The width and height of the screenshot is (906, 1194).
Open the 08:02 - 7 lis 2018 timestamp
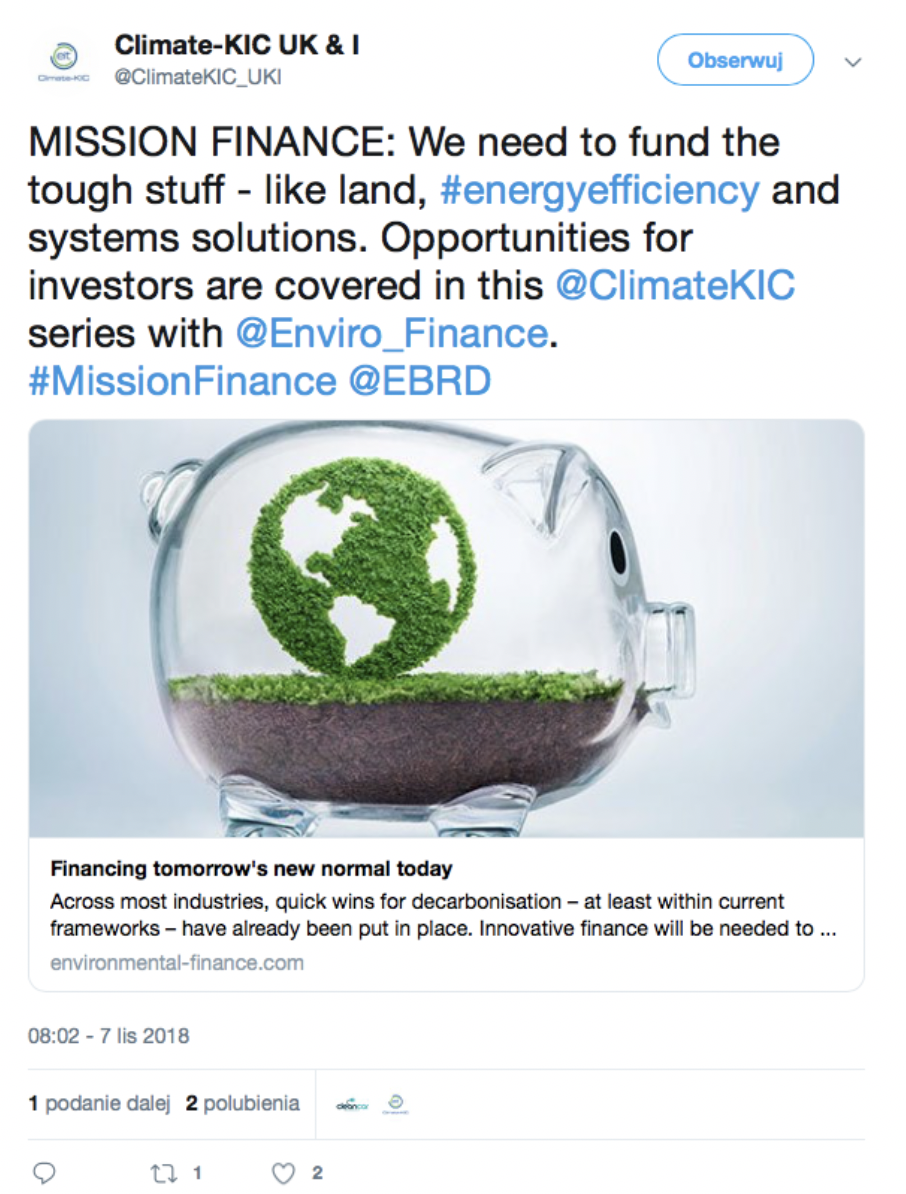point(109,1036)
